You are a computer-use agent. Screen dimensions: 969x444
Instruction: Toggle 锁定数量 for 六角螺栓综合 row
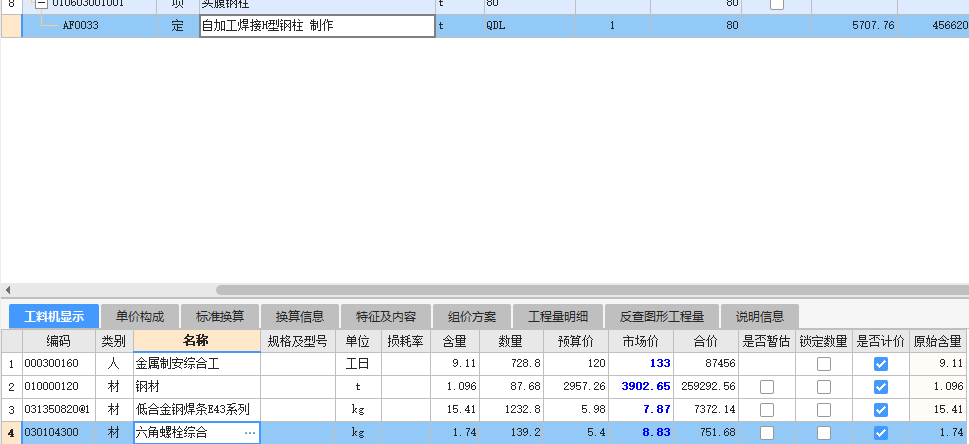824,433
